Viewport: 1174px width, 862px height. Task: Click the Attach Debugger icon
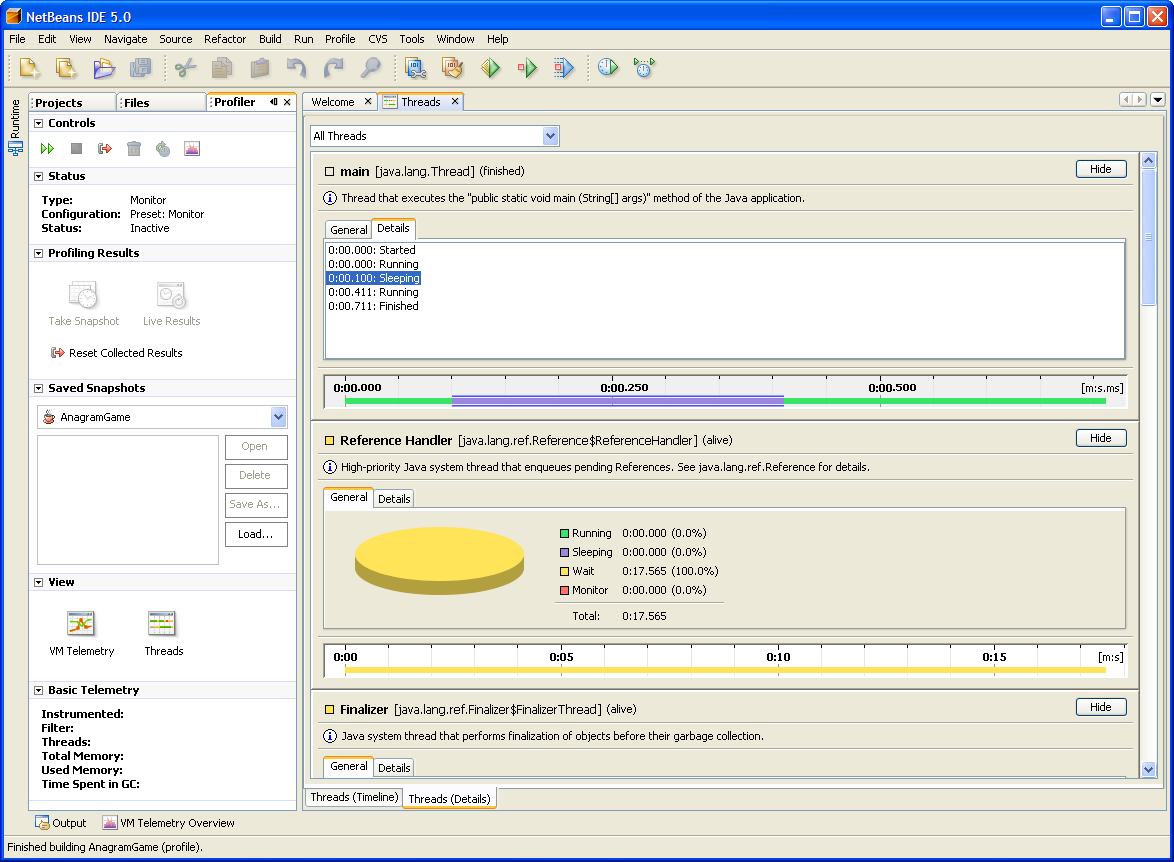[x=564, y=68]
